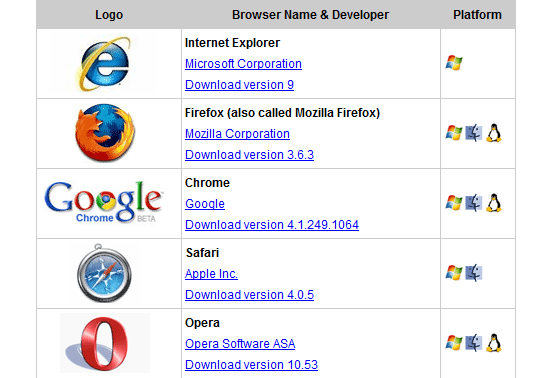Click the Browser Name & Developer header
The height and width of the screenshot is (378, 550).
[x=310, y=15]
